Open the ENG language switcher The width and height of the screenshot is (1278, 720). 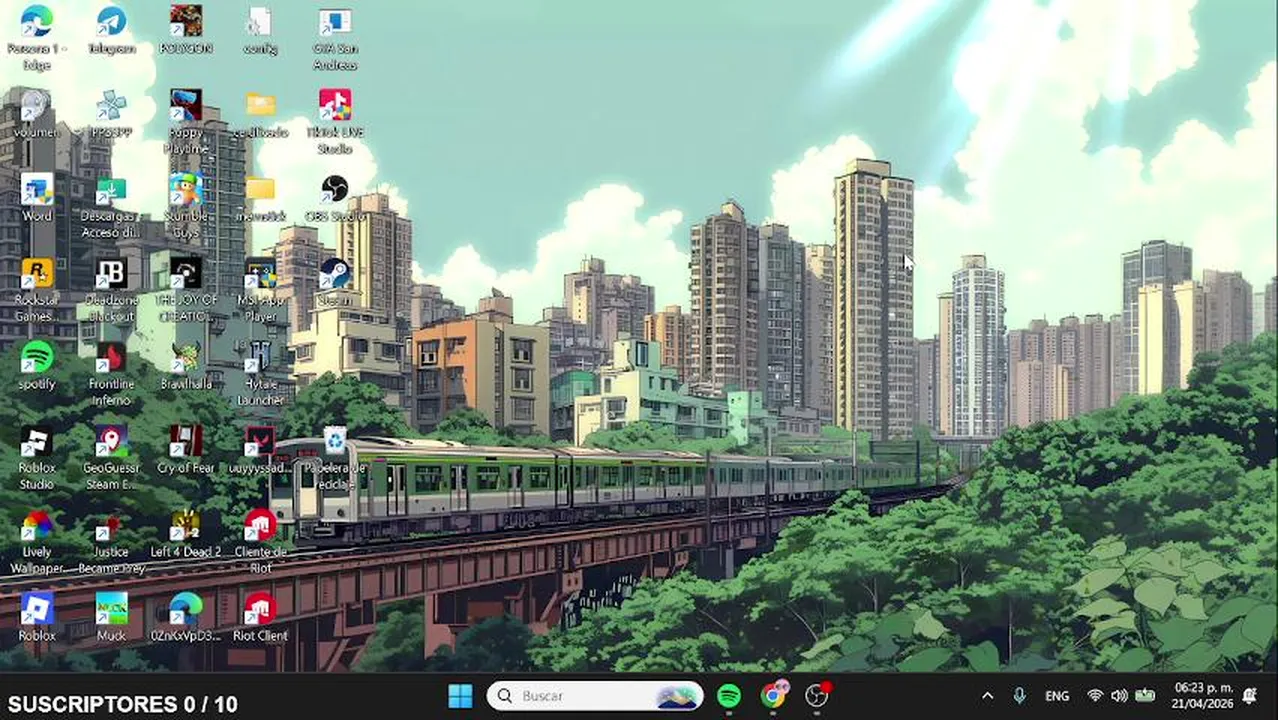point(1057,696)
